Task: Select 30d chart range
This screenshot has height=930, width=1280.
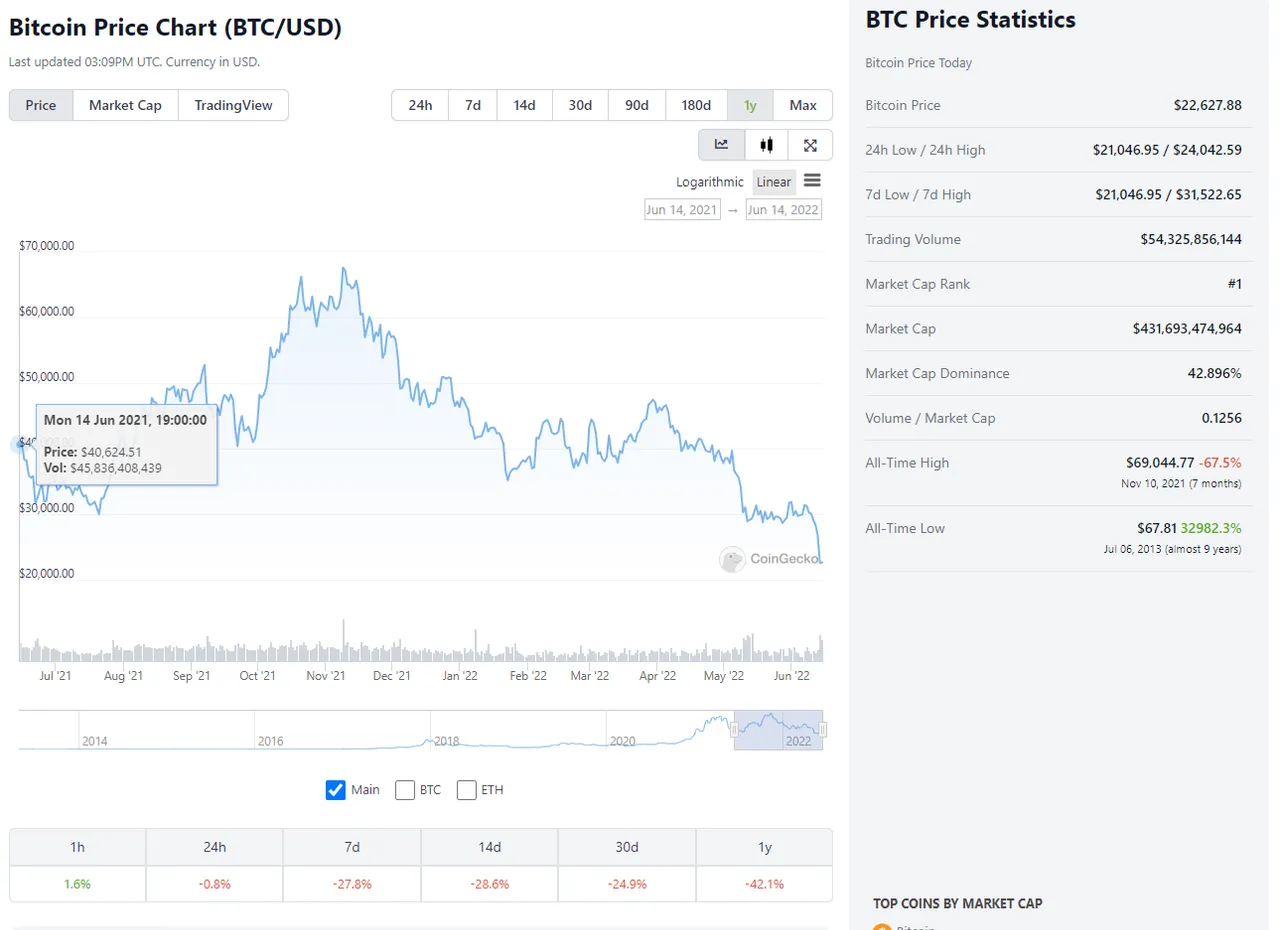Action: (x=581, y=105)
